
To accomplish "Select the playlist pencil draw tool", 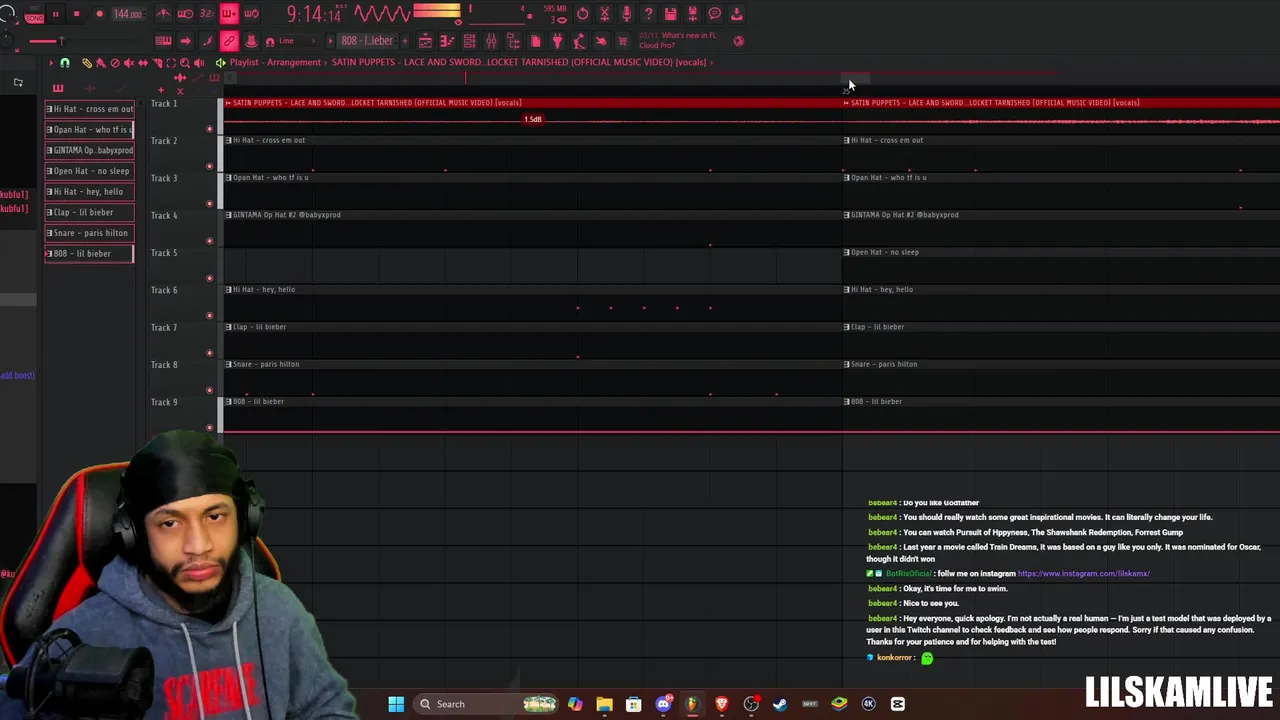I will coord(87,63).
